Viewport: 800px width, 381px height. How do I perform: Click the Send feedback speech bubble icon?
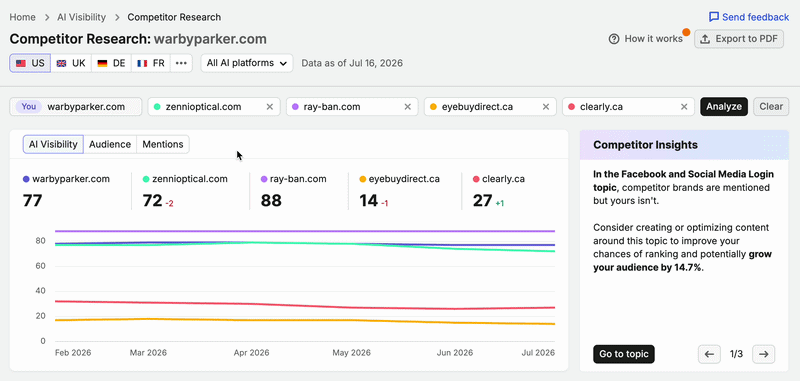click(x=714, y=17)
